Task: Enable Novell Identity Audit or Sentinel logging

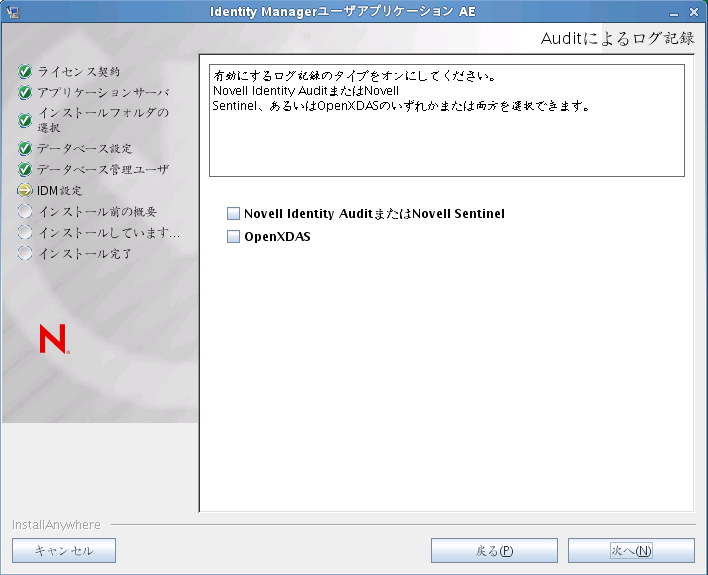Action: click(233, 213)
